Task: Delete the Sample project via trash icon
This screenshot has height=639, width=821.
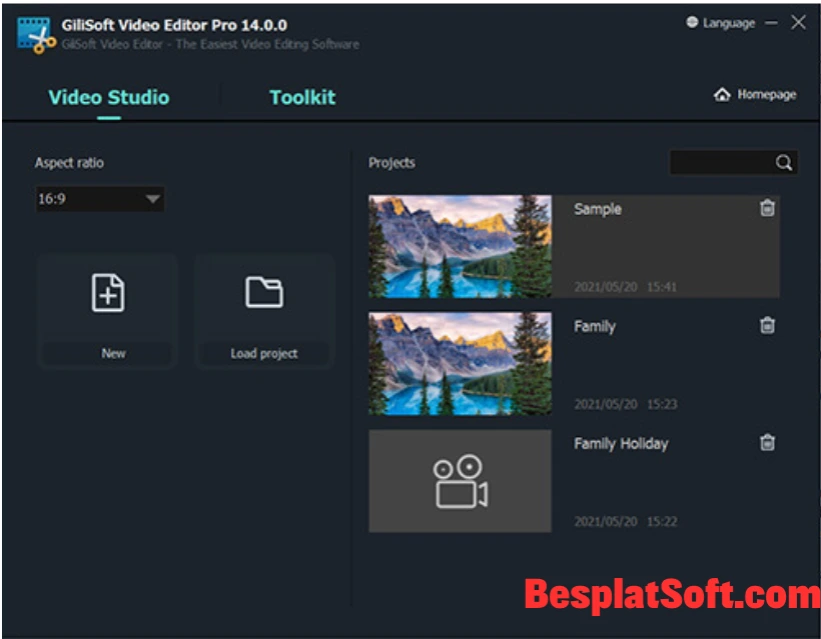Action: click(768, 207)
